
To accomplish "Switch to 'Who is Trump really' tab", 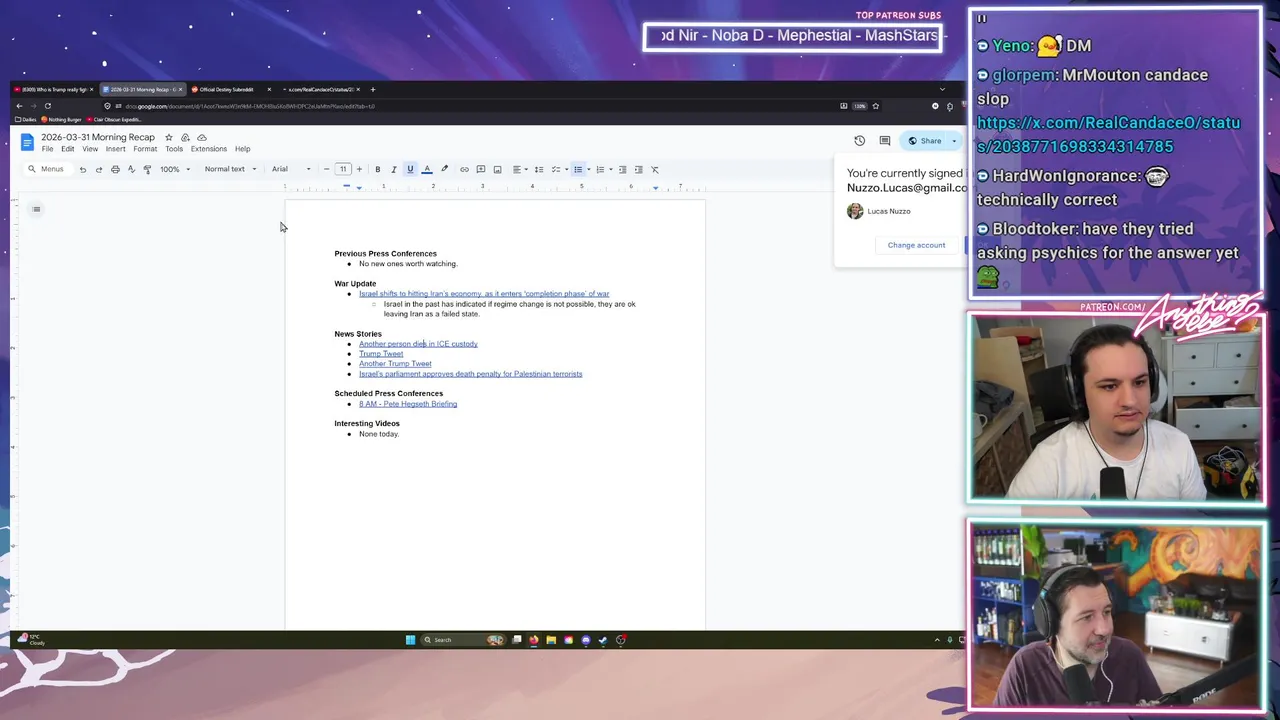I will pyautogui.click(x=52, y=90).
